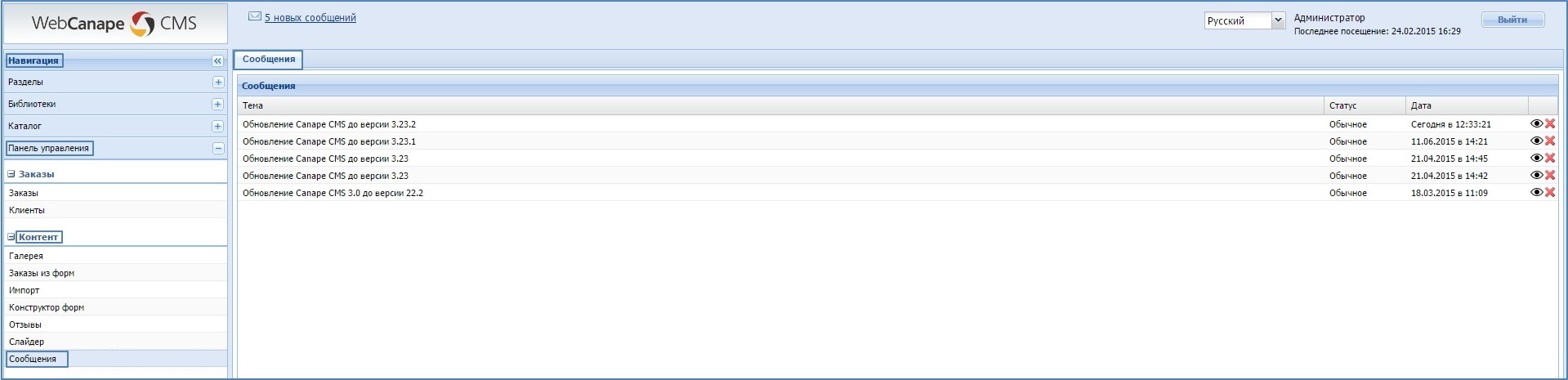Collapse the Заказы tree group

[x=11, y=174]
